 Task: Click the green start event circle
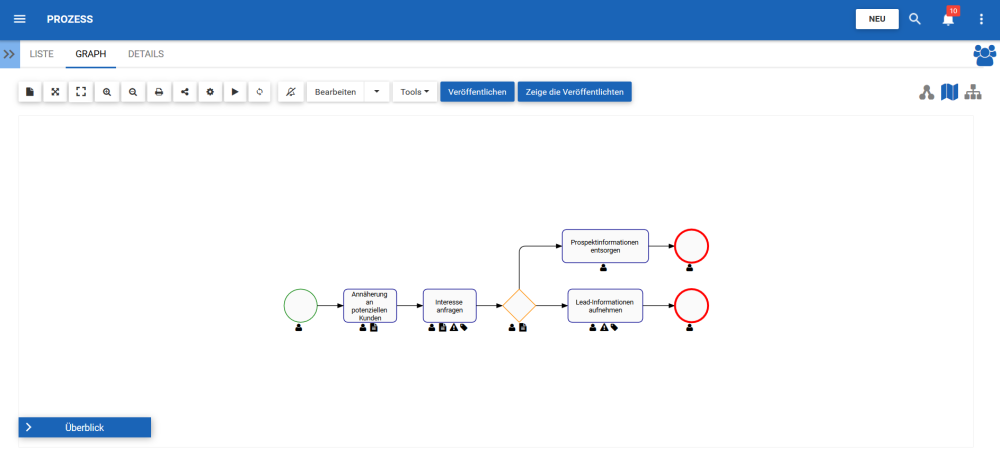(x=300, y=305)
